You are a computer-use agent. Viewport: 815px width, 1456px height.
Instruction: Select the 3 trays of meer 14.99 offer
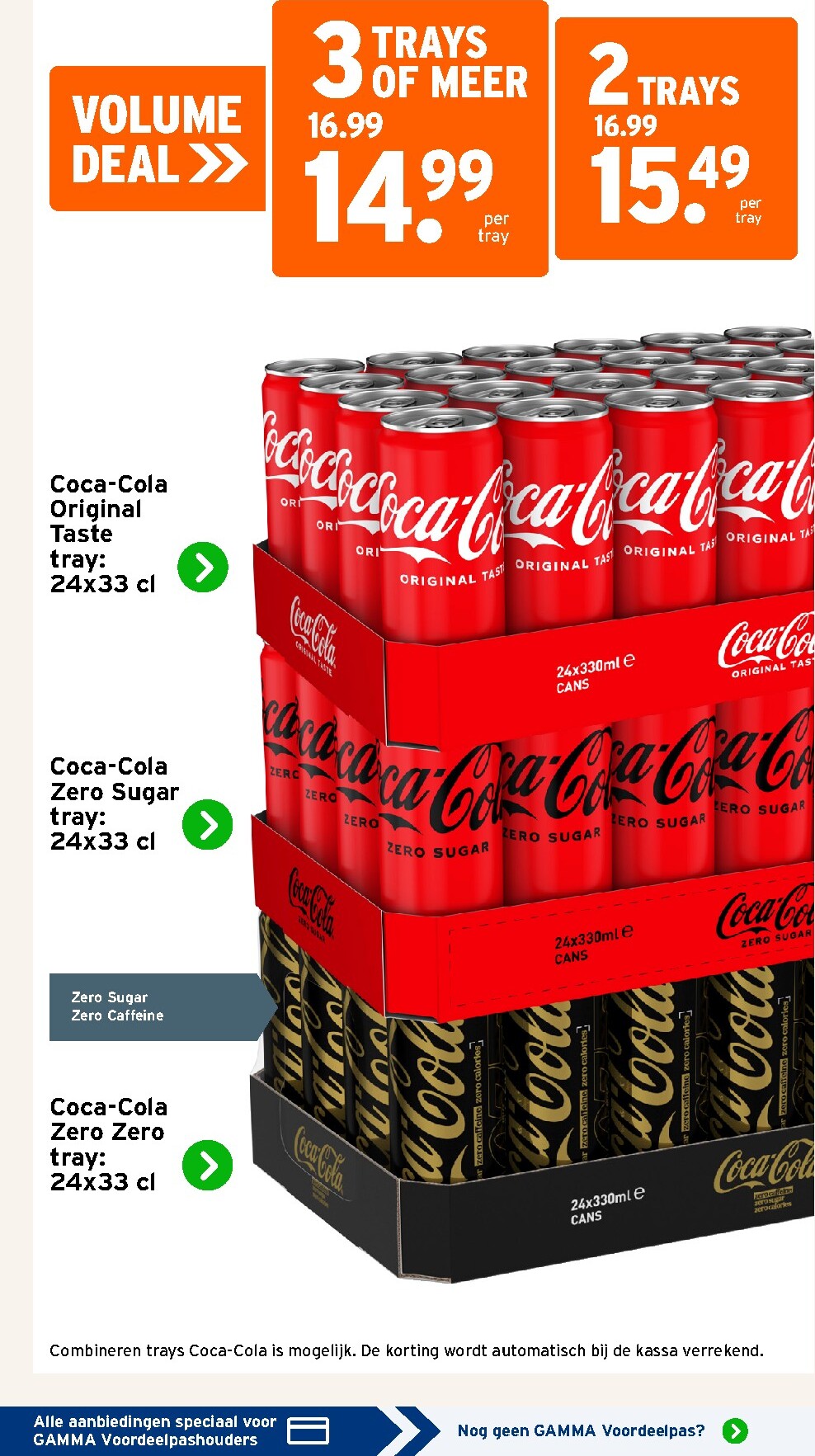point(411,138)
